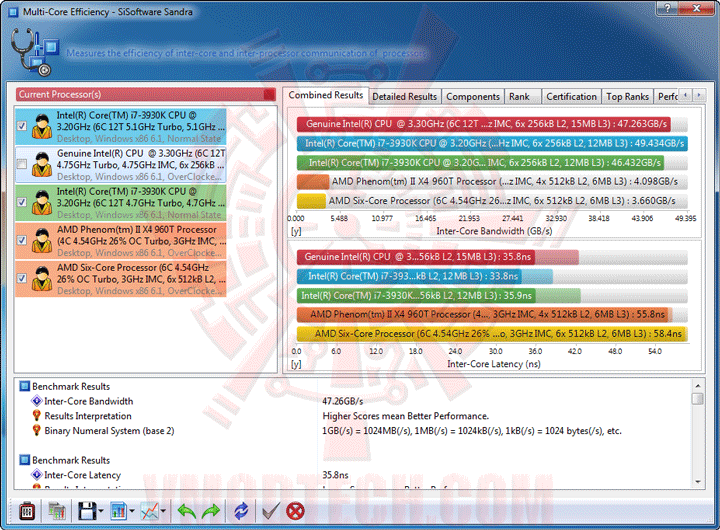Open the bar chart icon dropdown arrow
Viewport: 720px width, 530px height.
coord(132,511)
